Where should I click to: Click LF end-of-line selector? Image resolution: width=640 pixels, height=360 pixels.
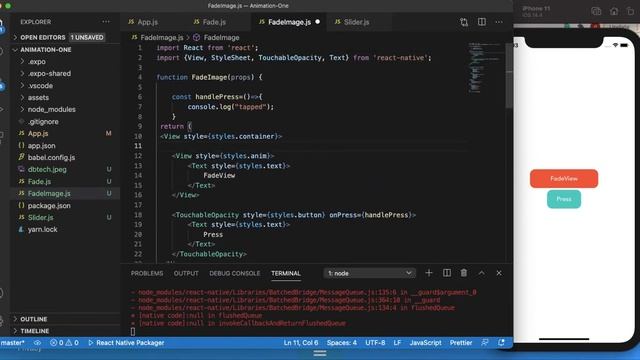[x=397, y=343]
